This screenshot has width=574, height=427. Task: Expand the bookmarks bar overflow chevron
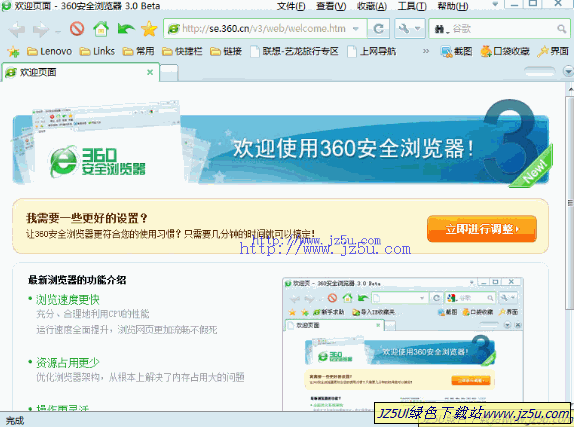pyautogui.click(x=425, y=51)
